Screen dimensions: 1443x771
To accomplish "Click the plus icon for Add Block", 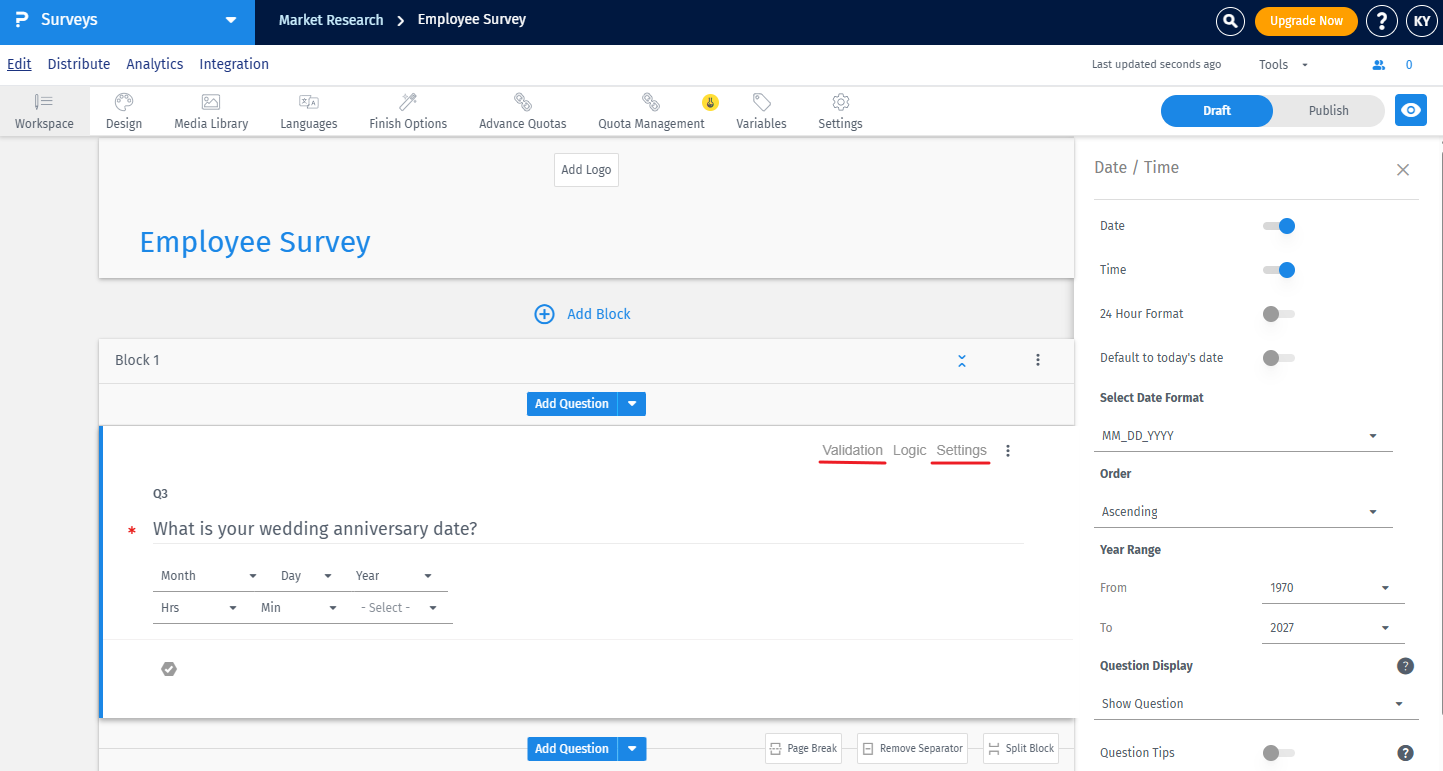I will [x=544, y=314].
